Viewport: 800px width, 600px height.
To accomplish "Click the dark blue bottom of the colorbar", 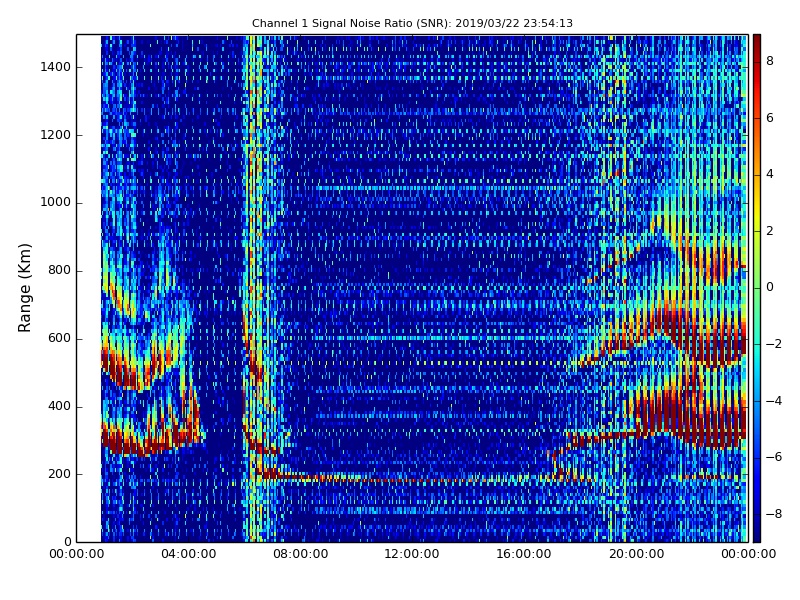I will (757, 535).
